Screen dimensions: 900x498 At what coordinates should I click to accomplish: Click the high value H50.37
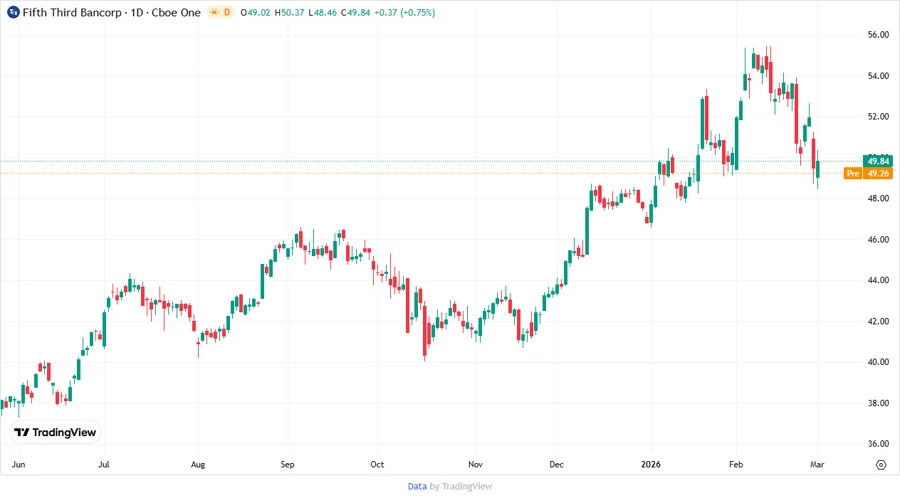(x=289, y=13)
